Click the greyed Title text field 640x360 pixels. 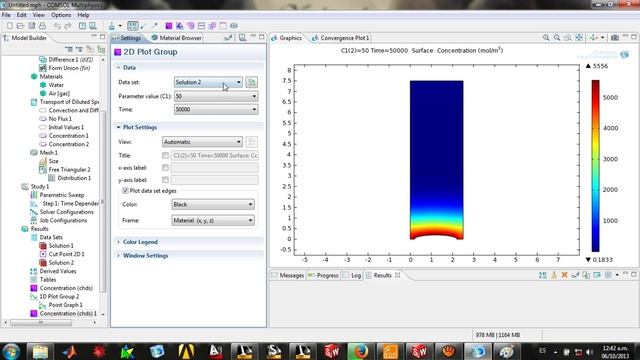(215, 155)
